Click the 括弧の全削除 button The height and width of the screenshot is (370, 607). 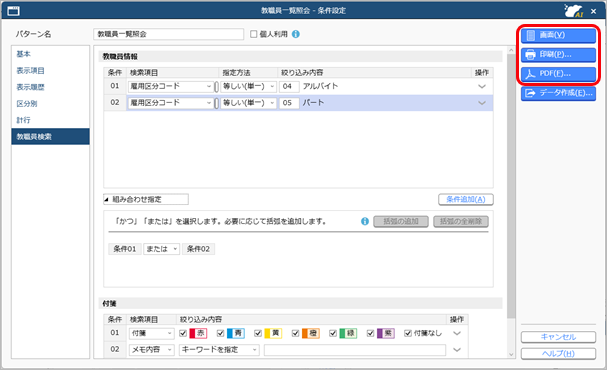(461, 221)
